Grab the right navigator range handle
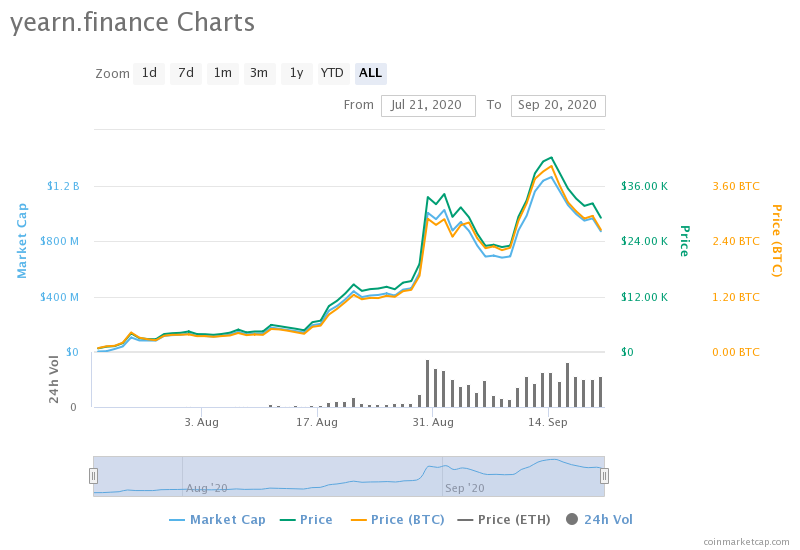This screenshot has width=800, height=550. (604, 476)
